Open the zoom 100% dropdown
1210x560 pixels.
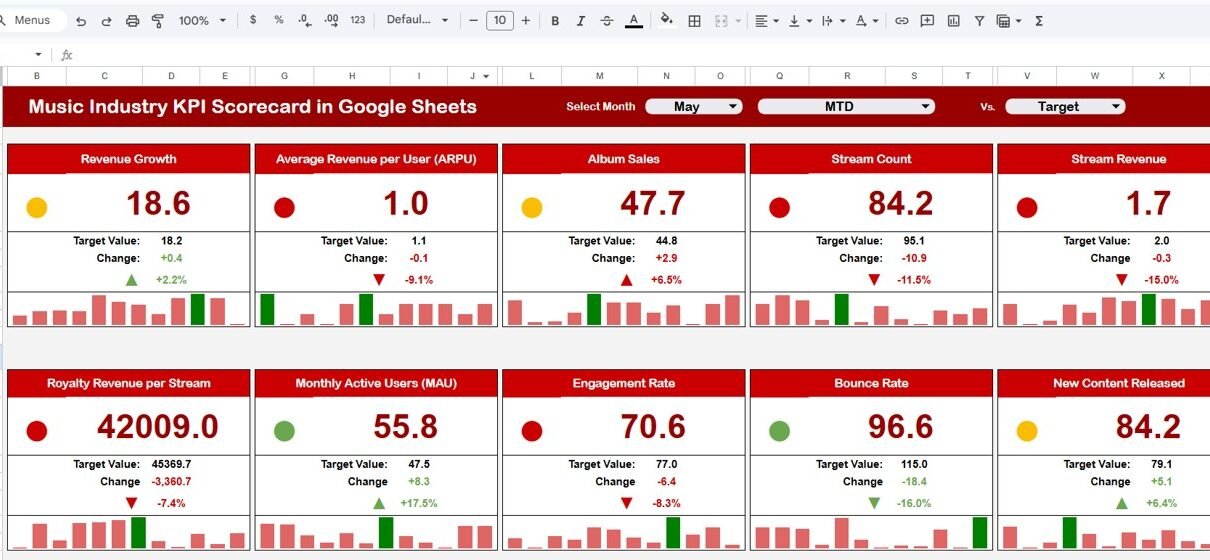201,20
